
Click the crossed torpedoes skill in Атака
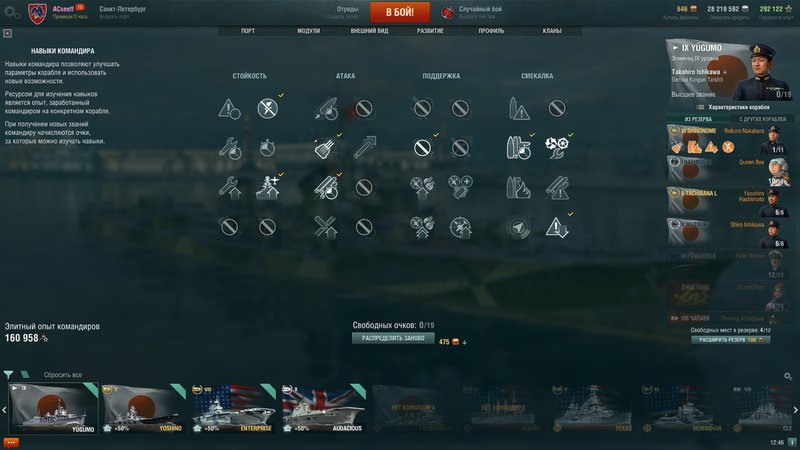click(326, 228)
